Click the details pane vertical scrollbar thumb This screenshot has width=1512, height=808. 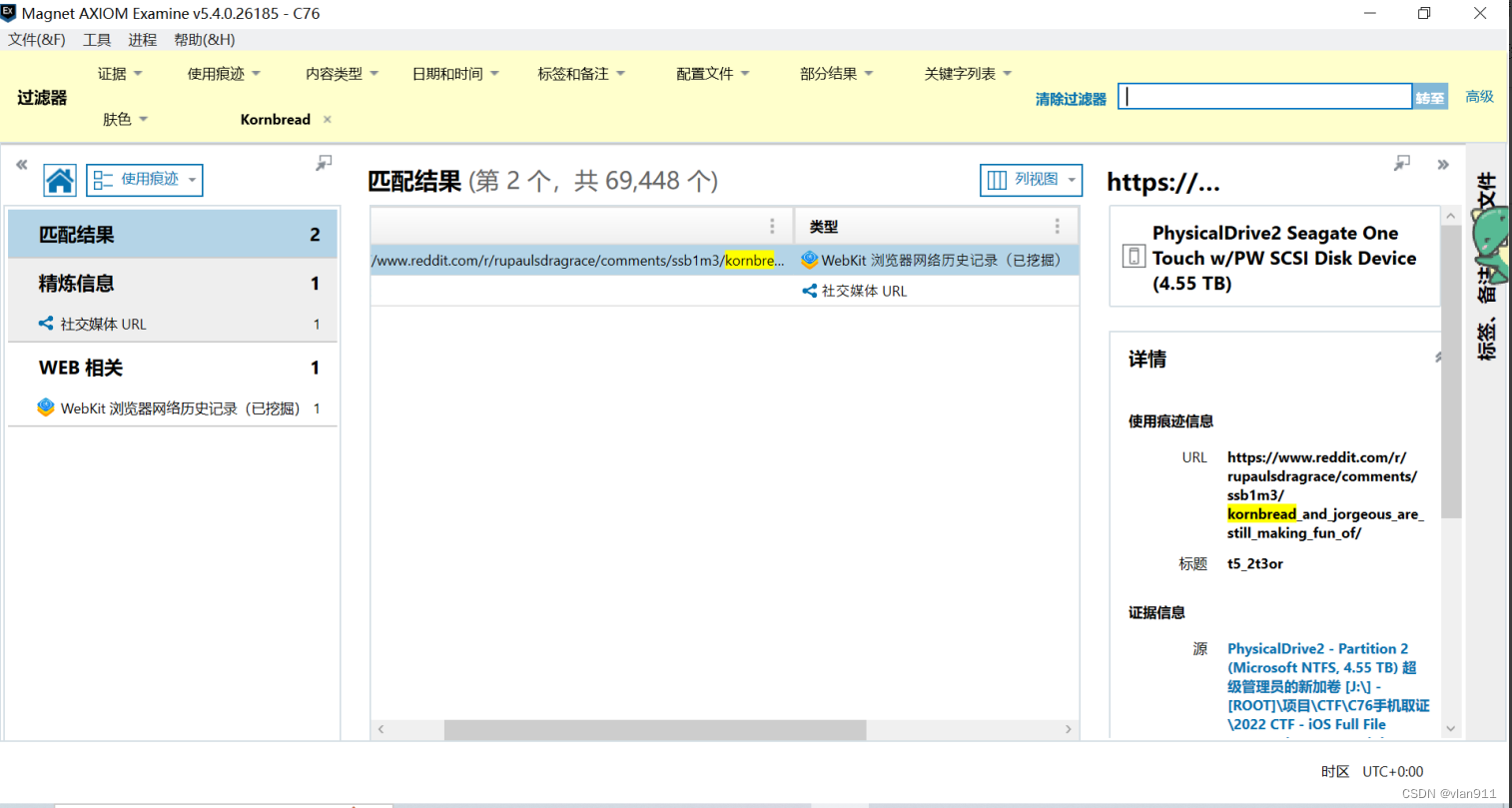[x=1451, y=372]
